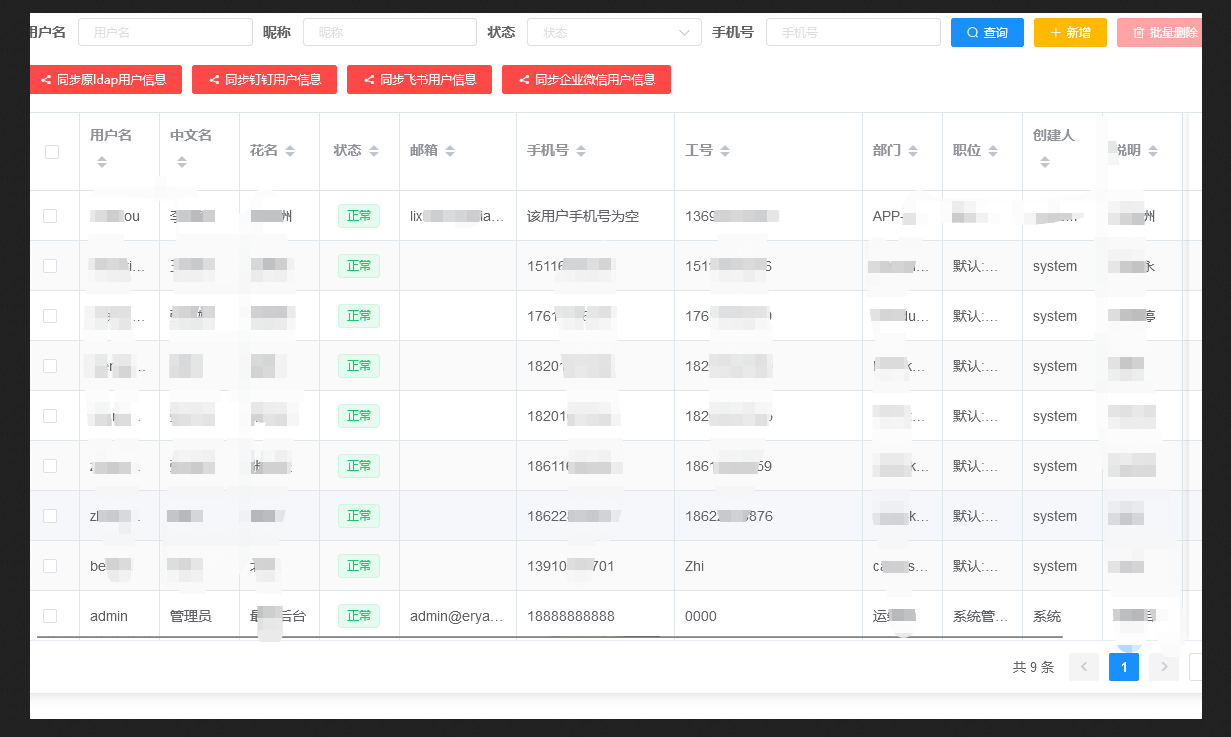Open the 状态 status dropdown
Image resolution: width=1231 pixels, height=737 pixels.
[613, 32]
